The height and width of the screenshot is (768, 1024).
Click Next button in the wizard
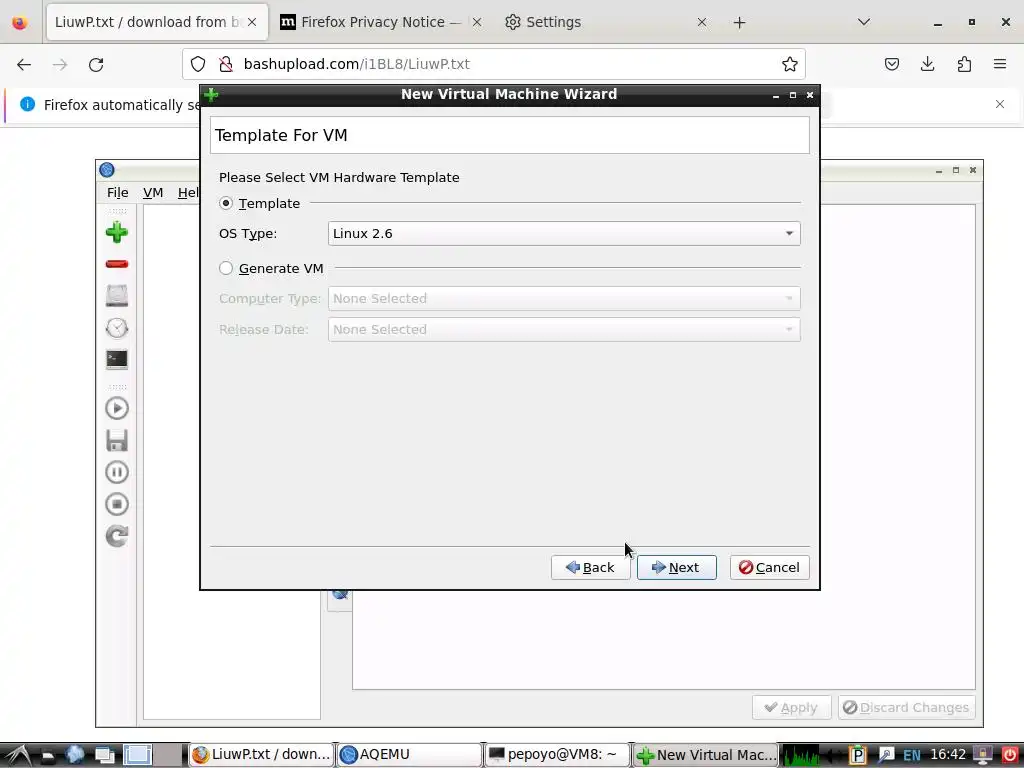(x=677, y=567)
